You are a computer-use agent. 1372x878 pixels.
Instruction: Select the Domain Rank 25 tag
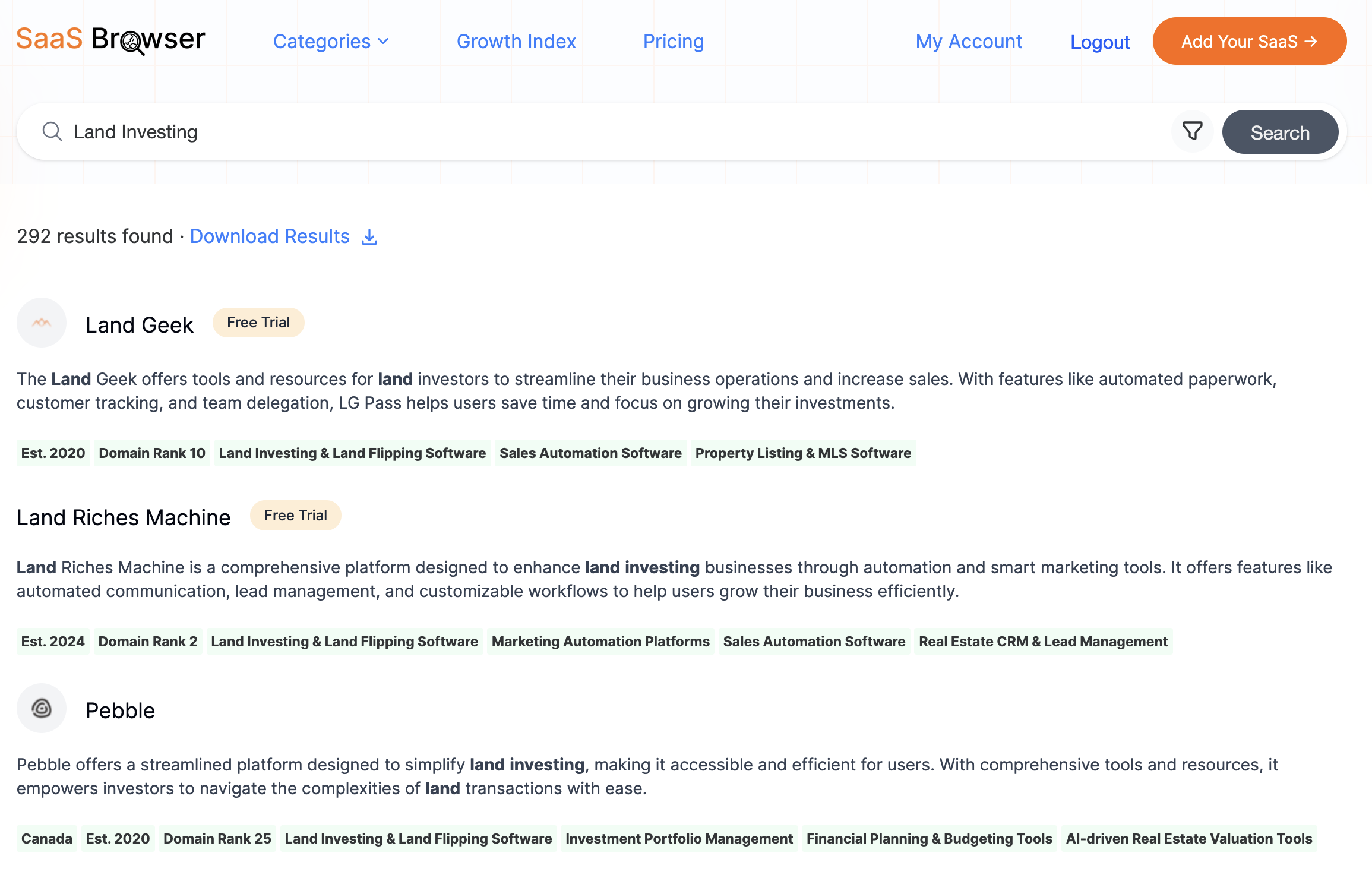217,839
